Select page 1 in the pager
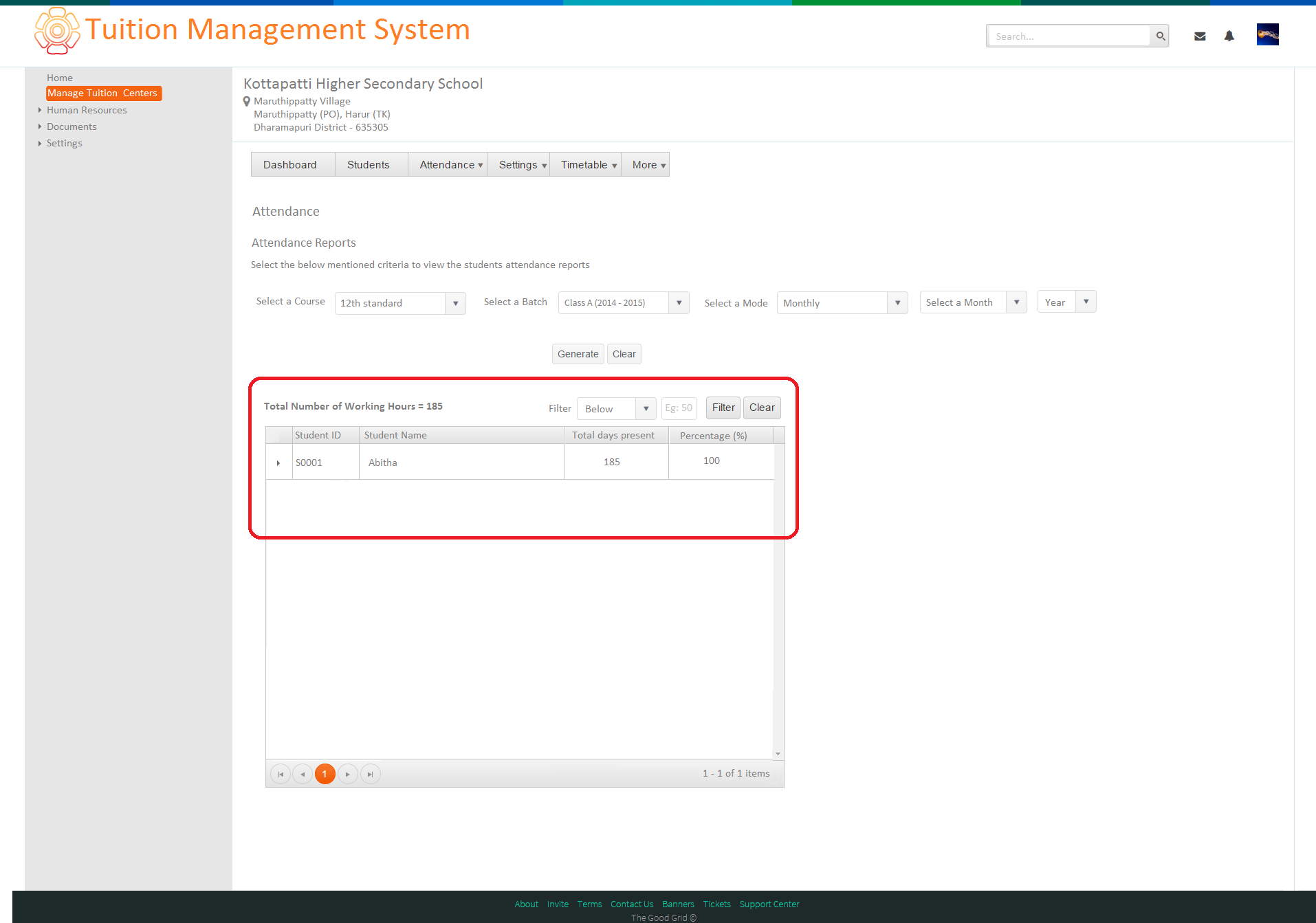This screenshot has width=1316, height=923. (x=325, y=774)
